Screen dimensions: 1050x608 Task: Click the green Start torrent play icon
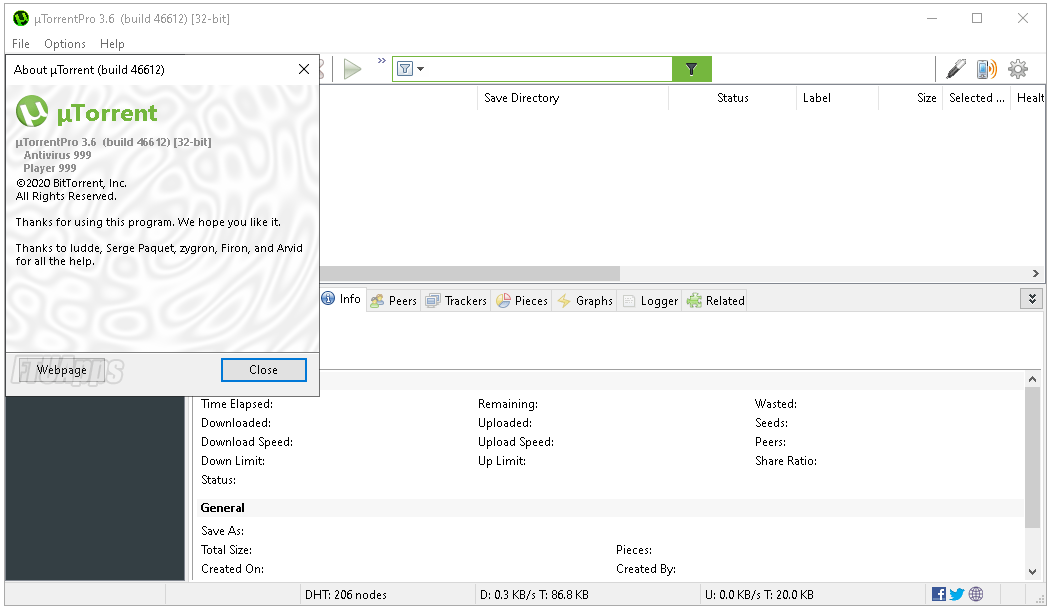coord(352,69)
